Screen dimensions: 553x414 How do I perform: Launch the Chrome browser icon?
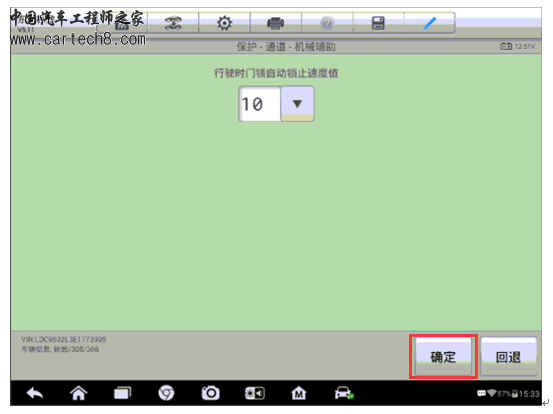point(166,393)
